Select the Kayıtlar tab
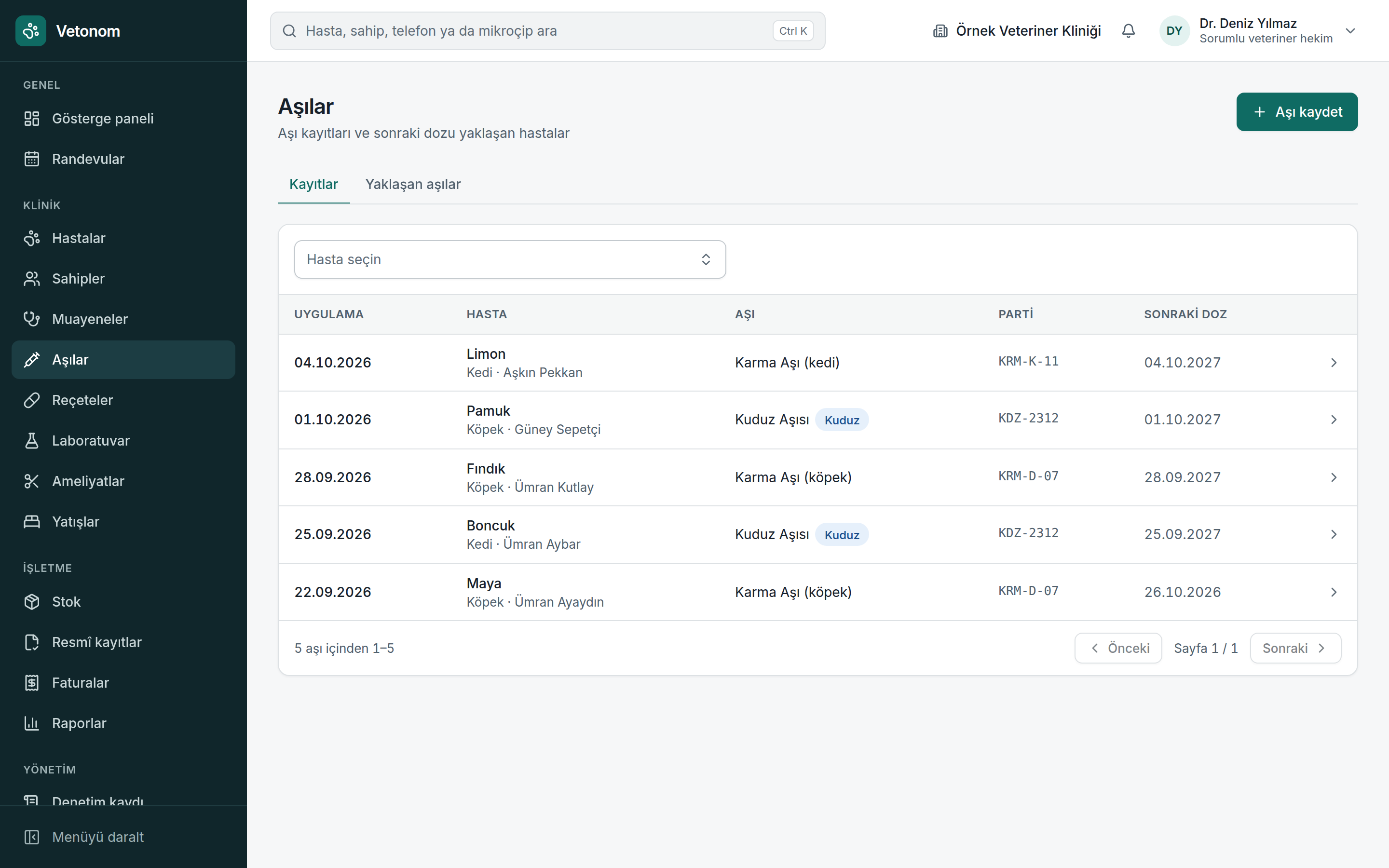This screenshot has width=1389, height=868. (313, 184)
